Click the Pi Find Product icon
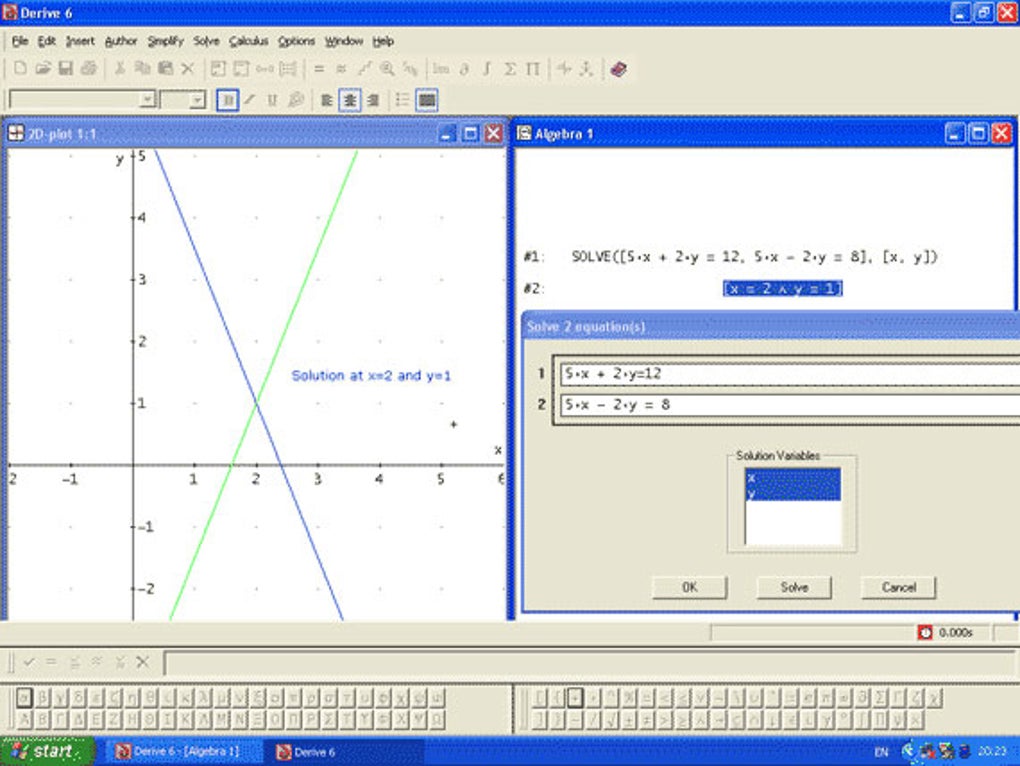Viewport: 1020px width, 766px height. pyautogui.click(x=533, y=68)
